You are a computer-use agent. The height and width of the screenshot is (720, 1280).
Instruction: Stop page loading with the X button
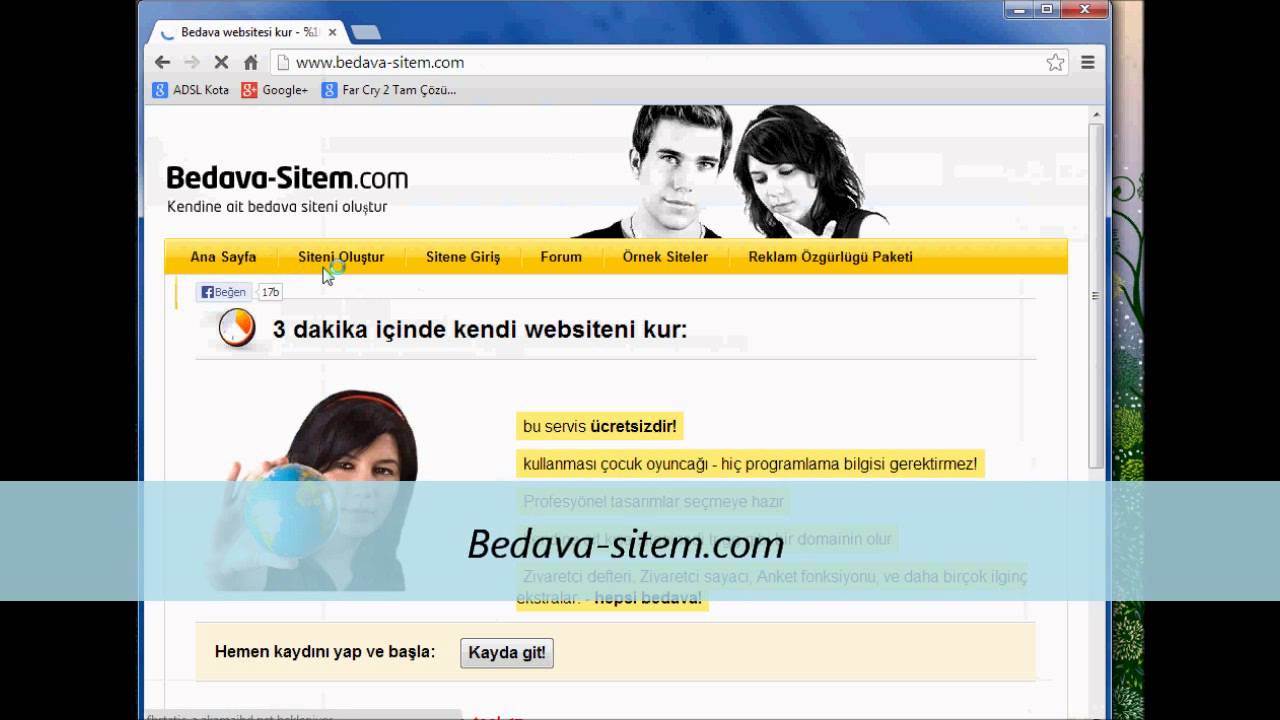221,62
